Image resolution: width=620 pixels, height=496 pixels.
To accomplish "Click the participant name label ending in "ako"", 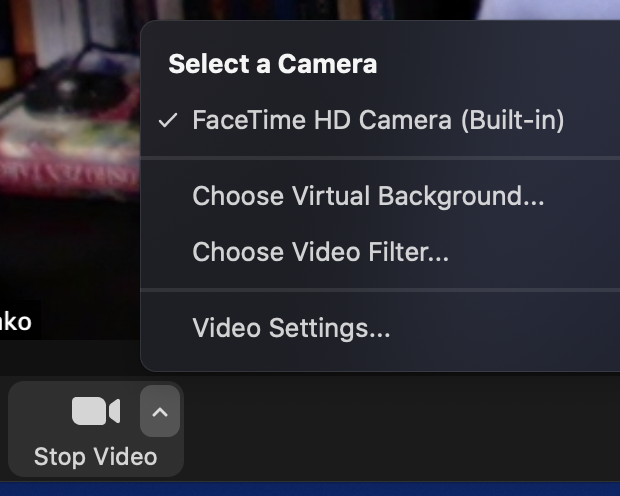I will coord(17,321).
